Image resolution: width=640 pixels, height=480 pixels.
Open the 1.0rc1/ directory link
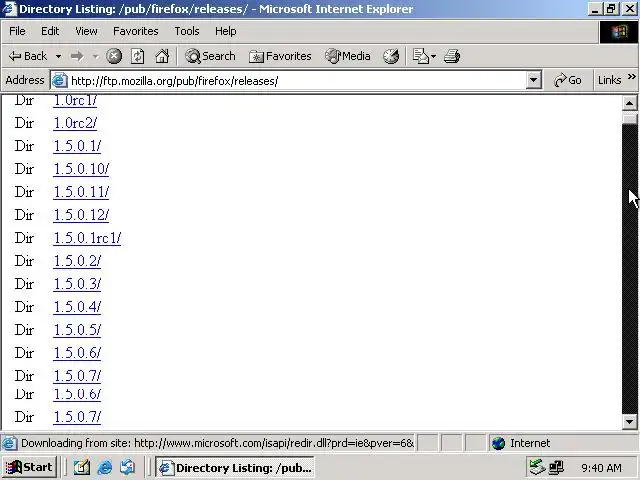(75, 100)
